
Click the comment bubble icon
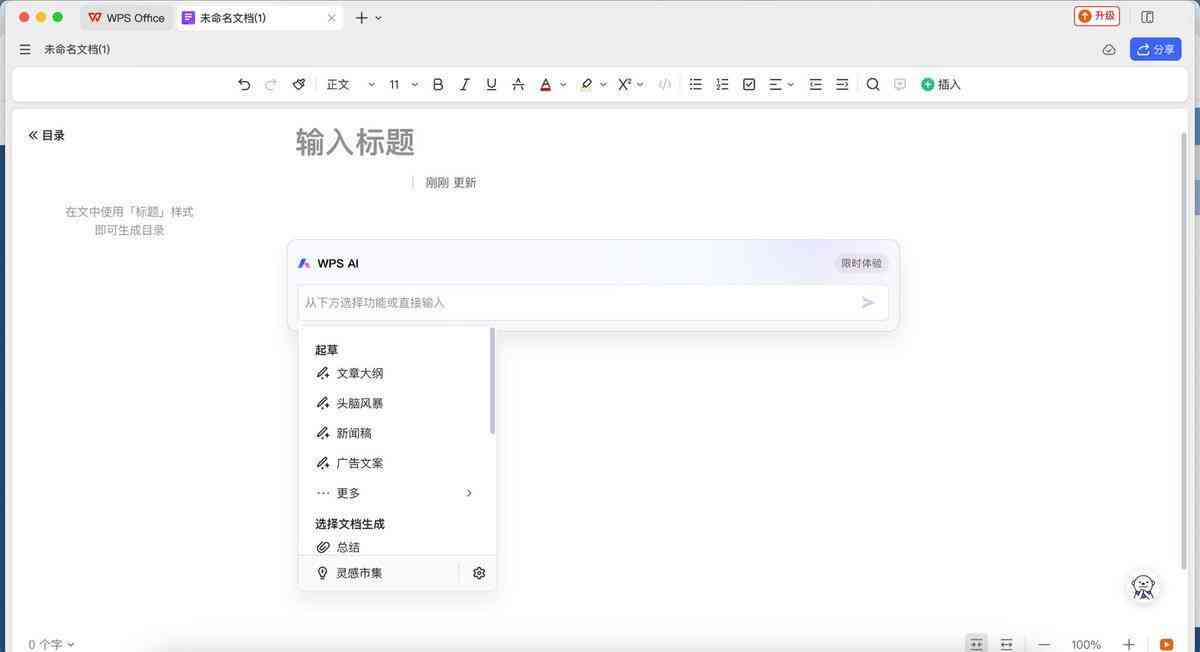point(900,85)
